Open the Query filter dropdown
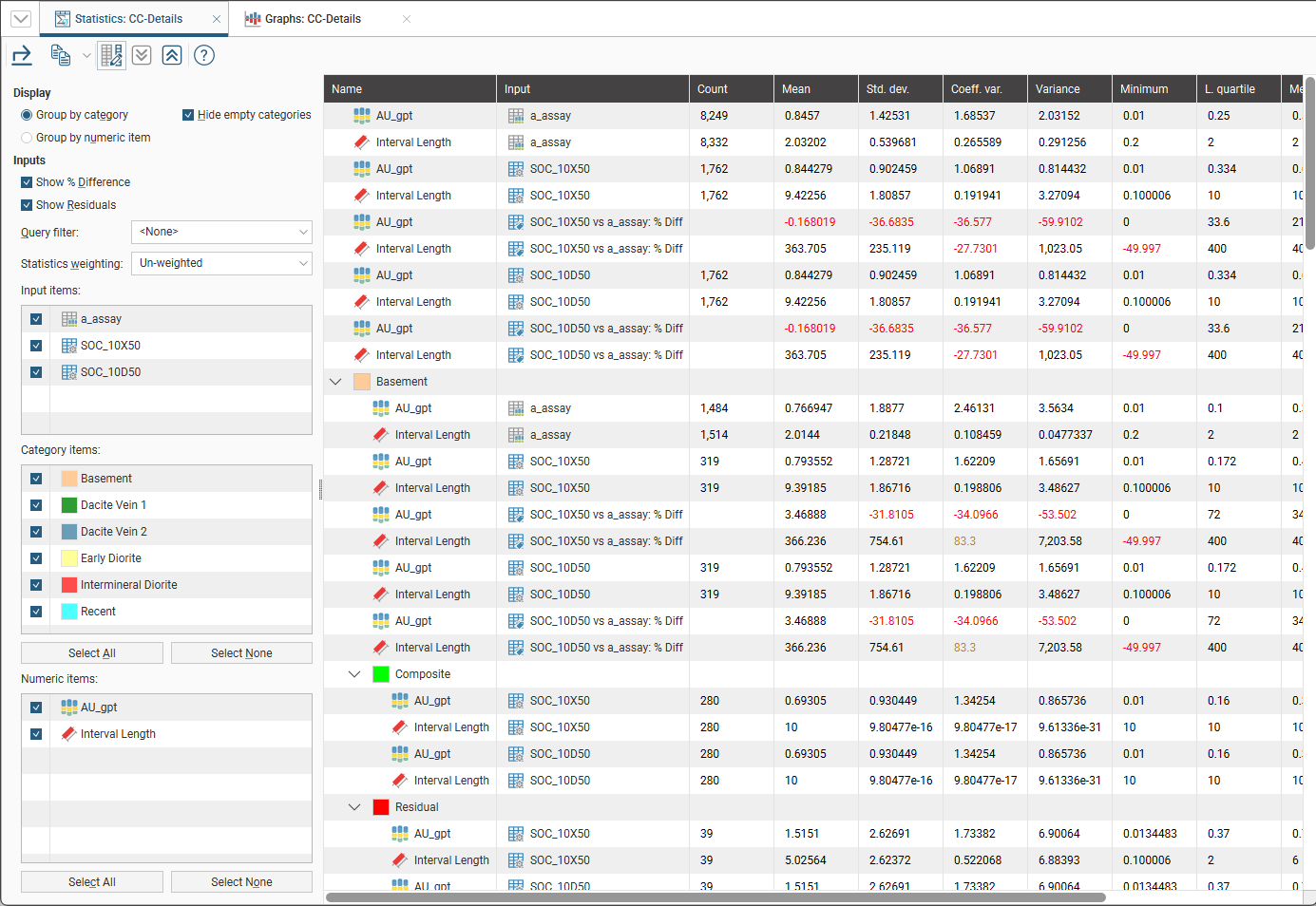Viewport: 1316px width, 906px height. [221, 232]
